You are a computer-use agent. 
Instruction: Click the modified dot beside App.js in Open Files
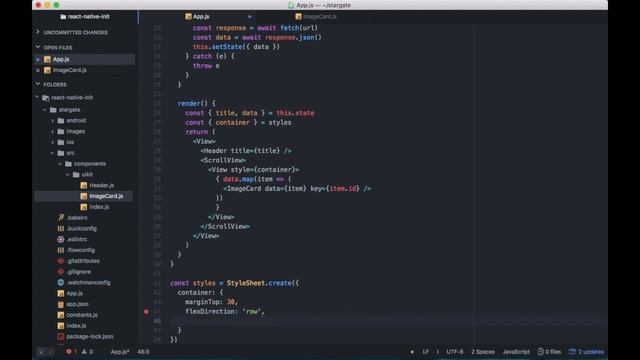[38, 59]
